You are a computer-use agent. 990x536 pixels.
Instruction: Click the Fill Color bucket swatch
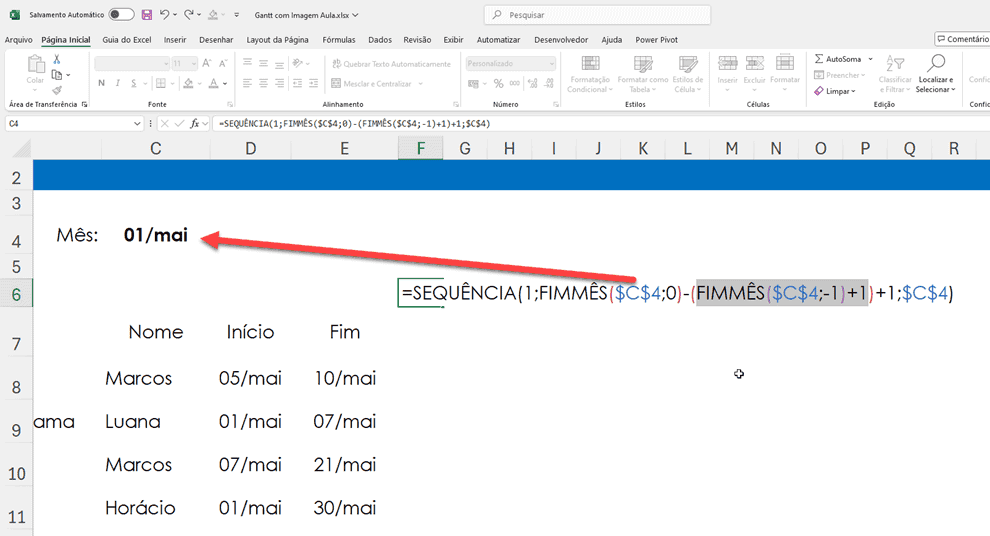pos(188,83)
